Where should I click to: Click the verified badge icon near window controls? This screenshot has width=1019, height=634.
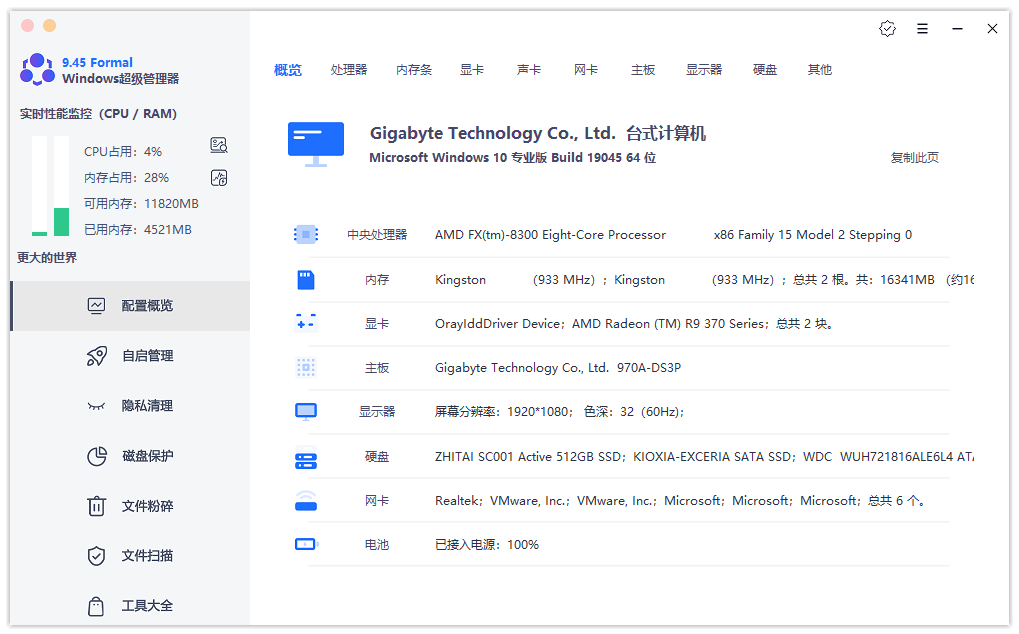[x=887, y=28]
